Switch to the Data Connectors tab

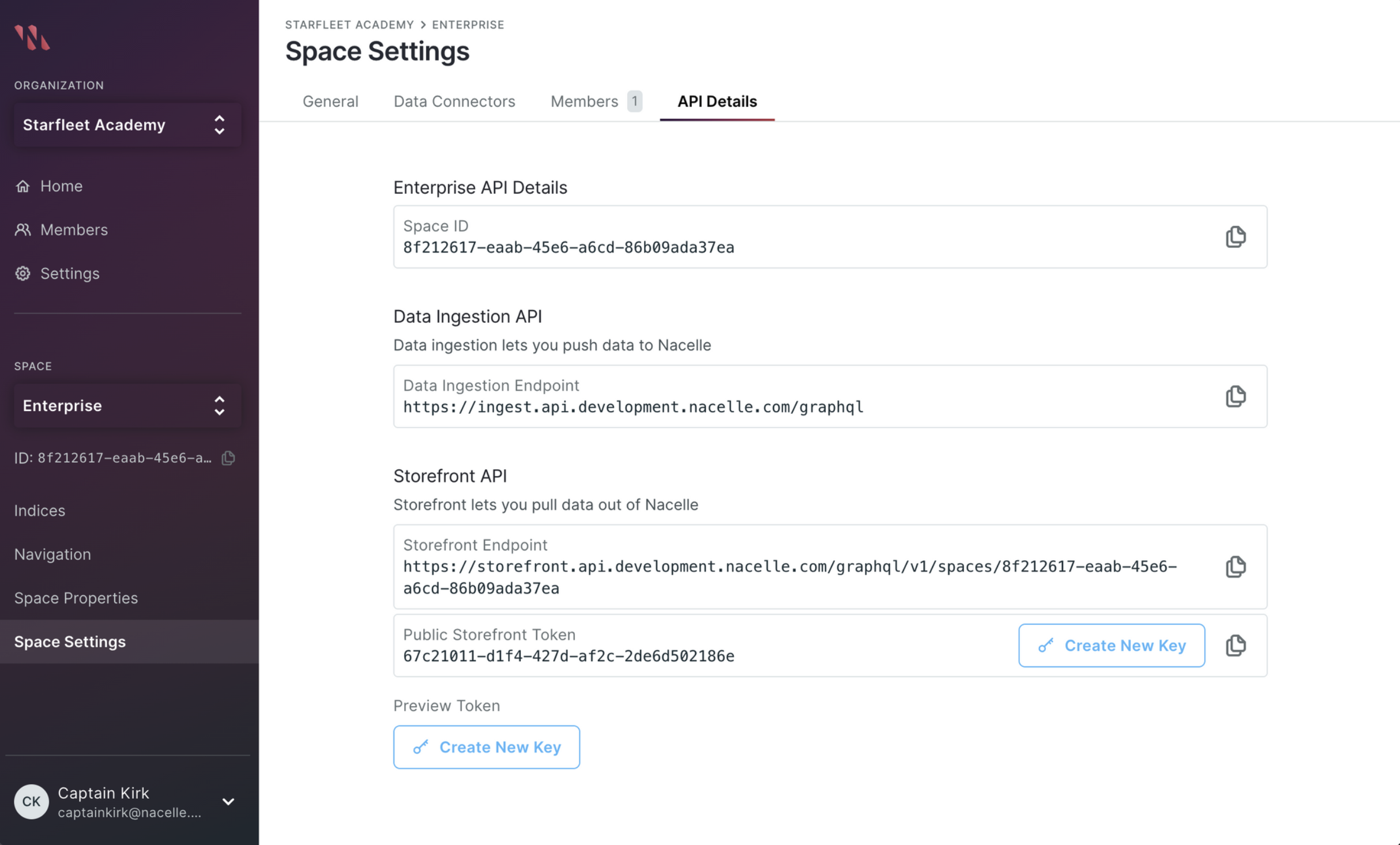click(x=454, y=101)
